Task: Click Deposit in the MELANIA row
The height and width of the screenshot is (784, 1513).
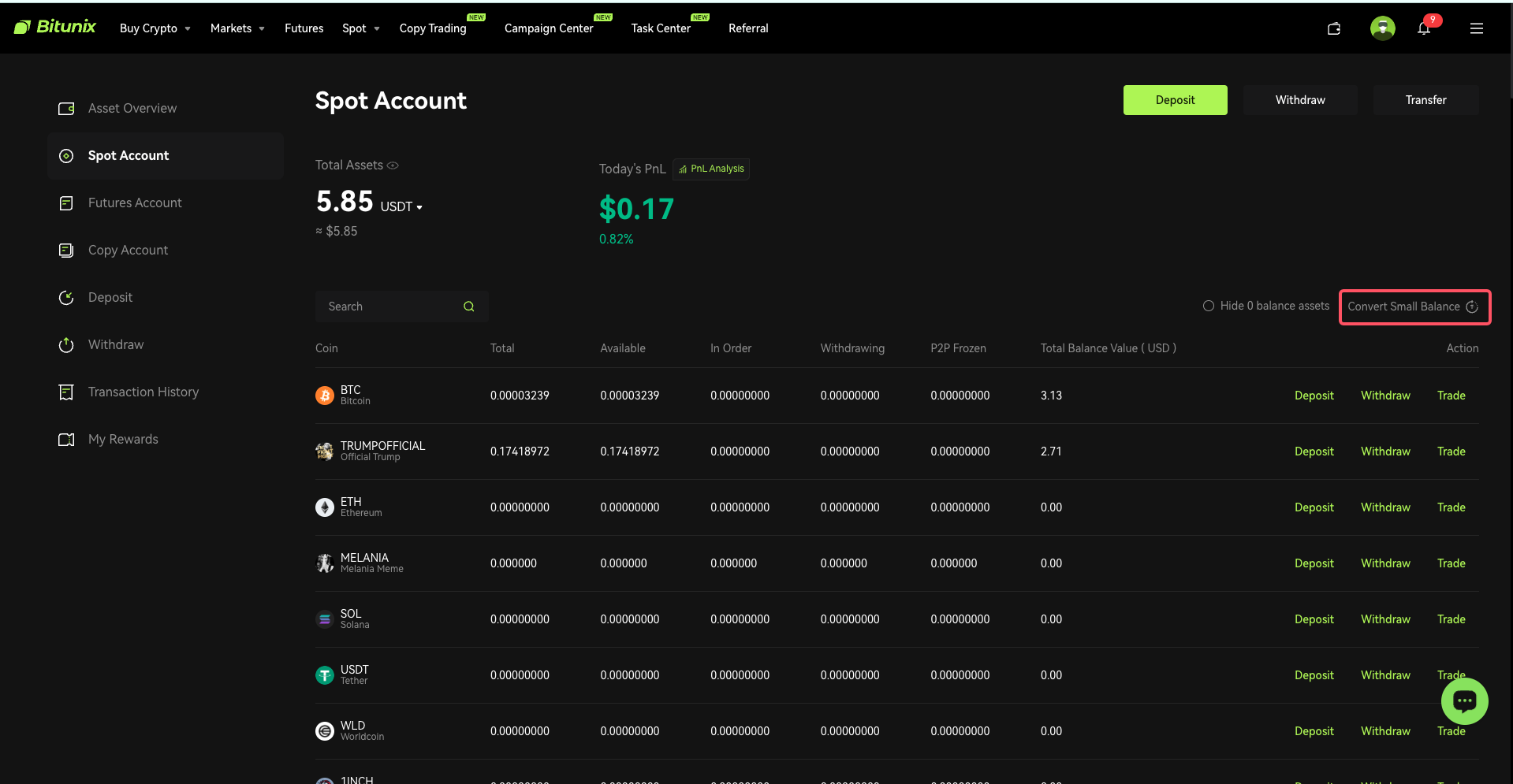Action: [1314, 563]
